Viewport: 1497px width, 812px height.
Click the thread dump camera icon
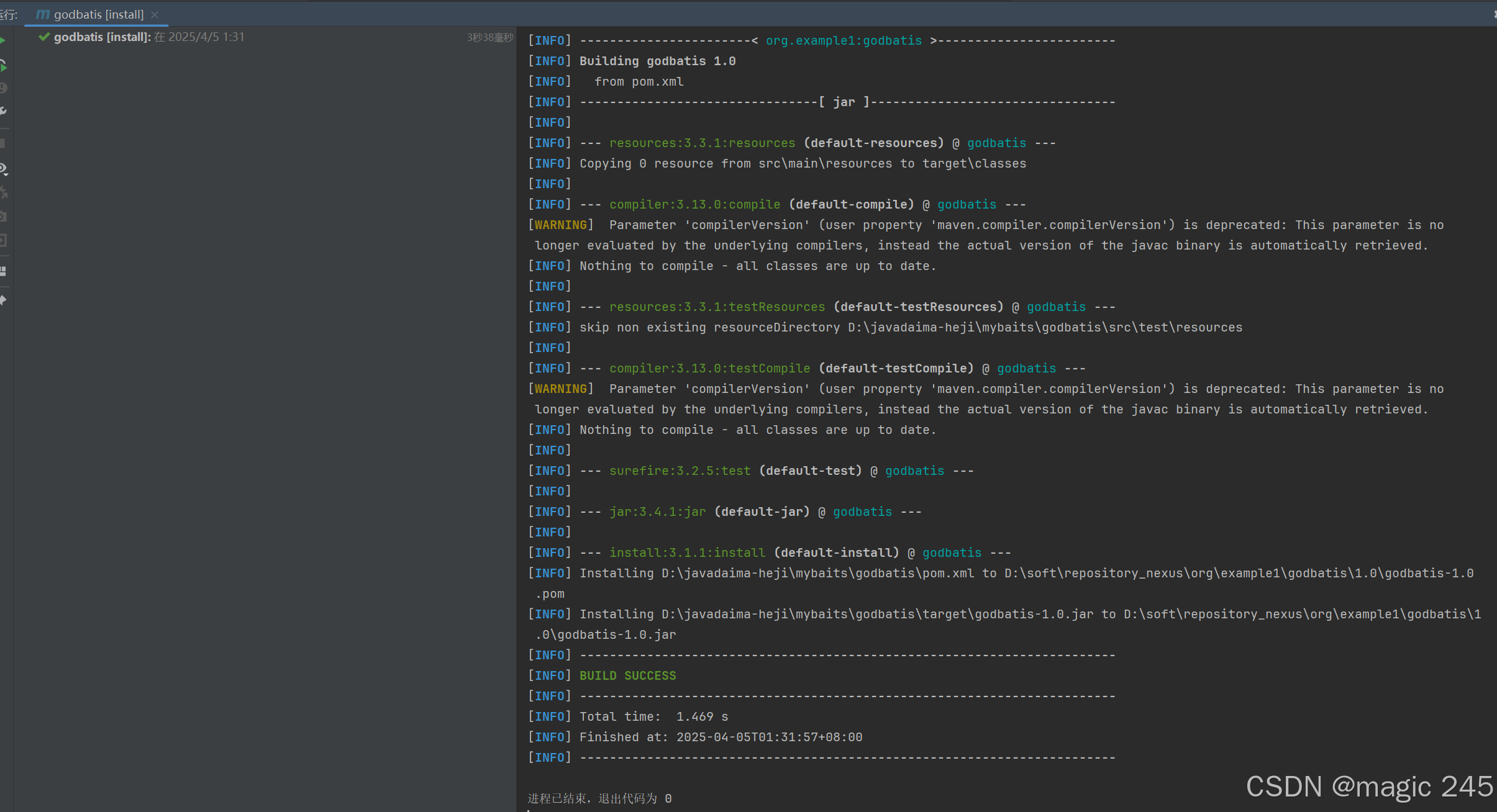tap(3, 217)
